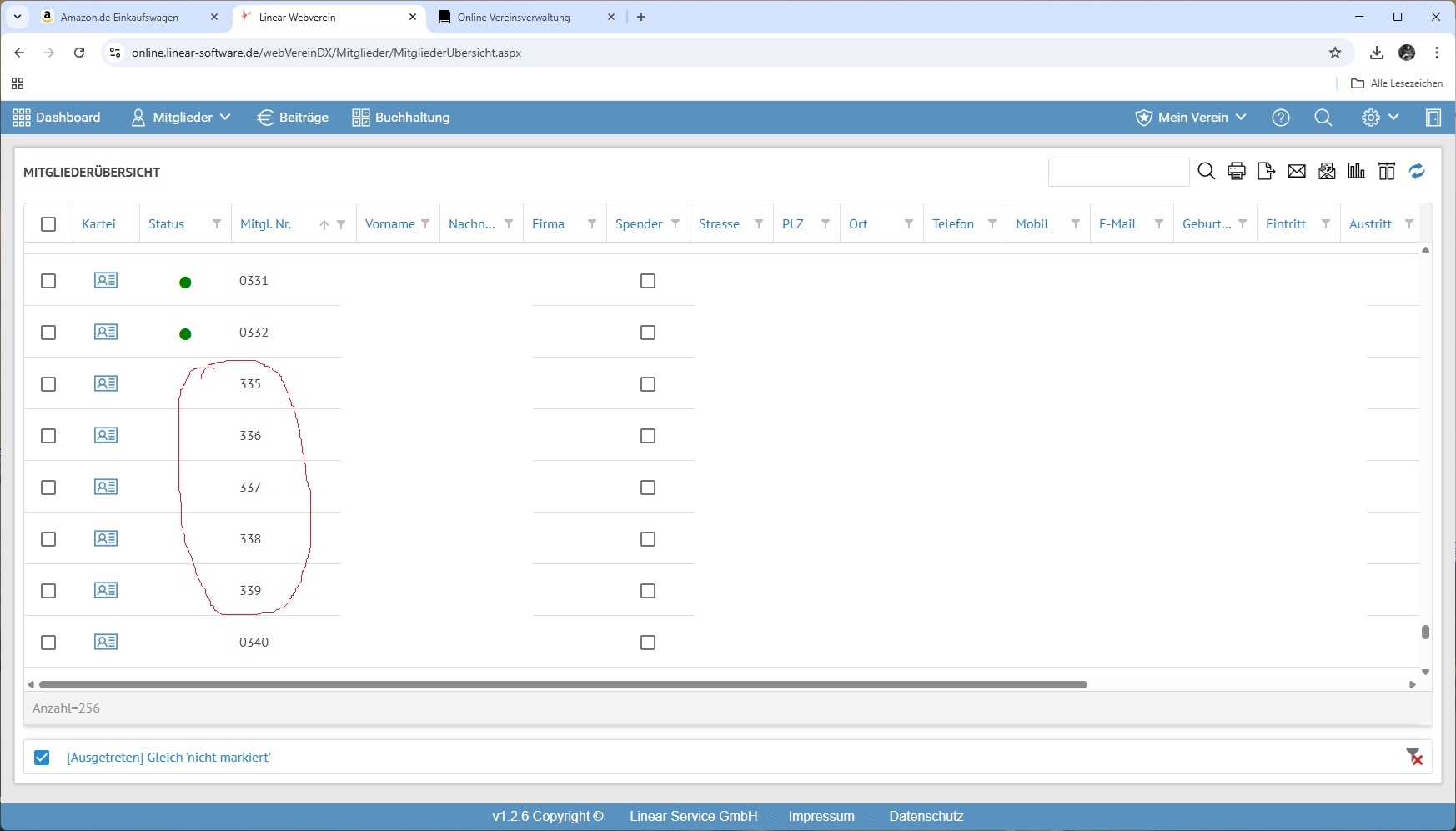Click the search input field in Mitgliederübersicht

[x=1117, y=172]
